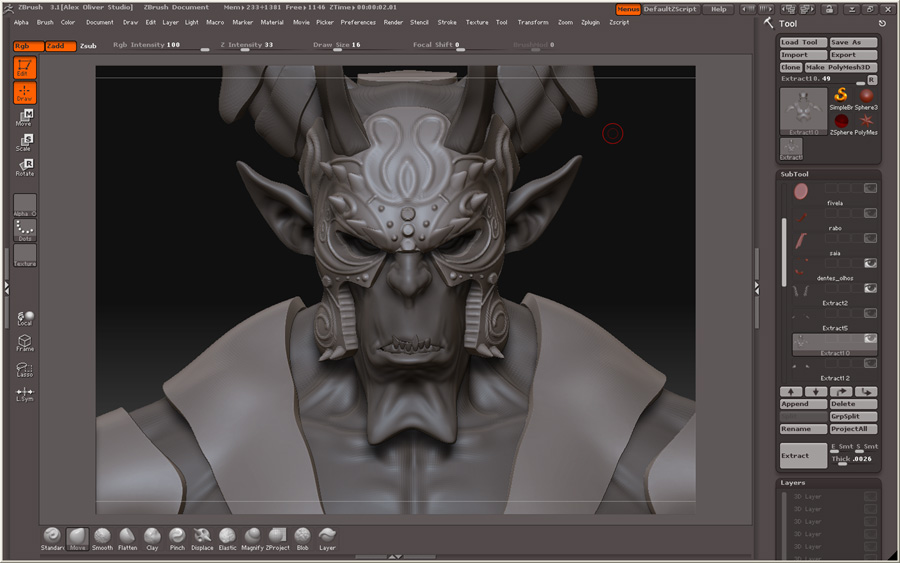Click Make PolyMesh3D button
The width and height of the screenshot is (900, 563).
point(841,67)
